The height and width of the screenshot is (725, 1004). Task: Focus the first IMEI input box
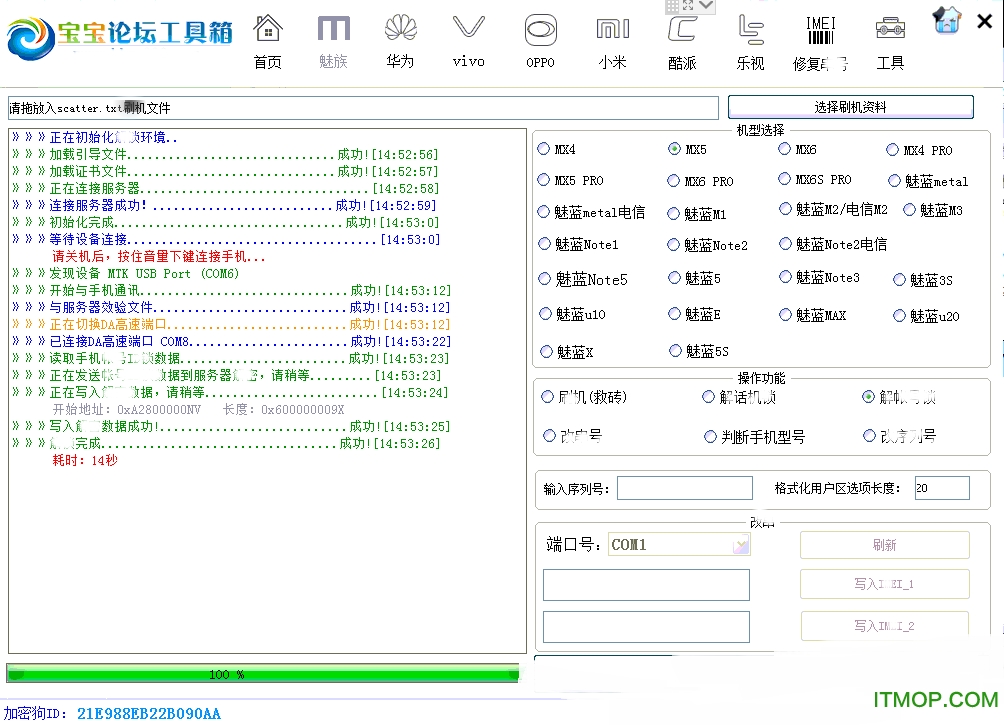pos(646,585)
